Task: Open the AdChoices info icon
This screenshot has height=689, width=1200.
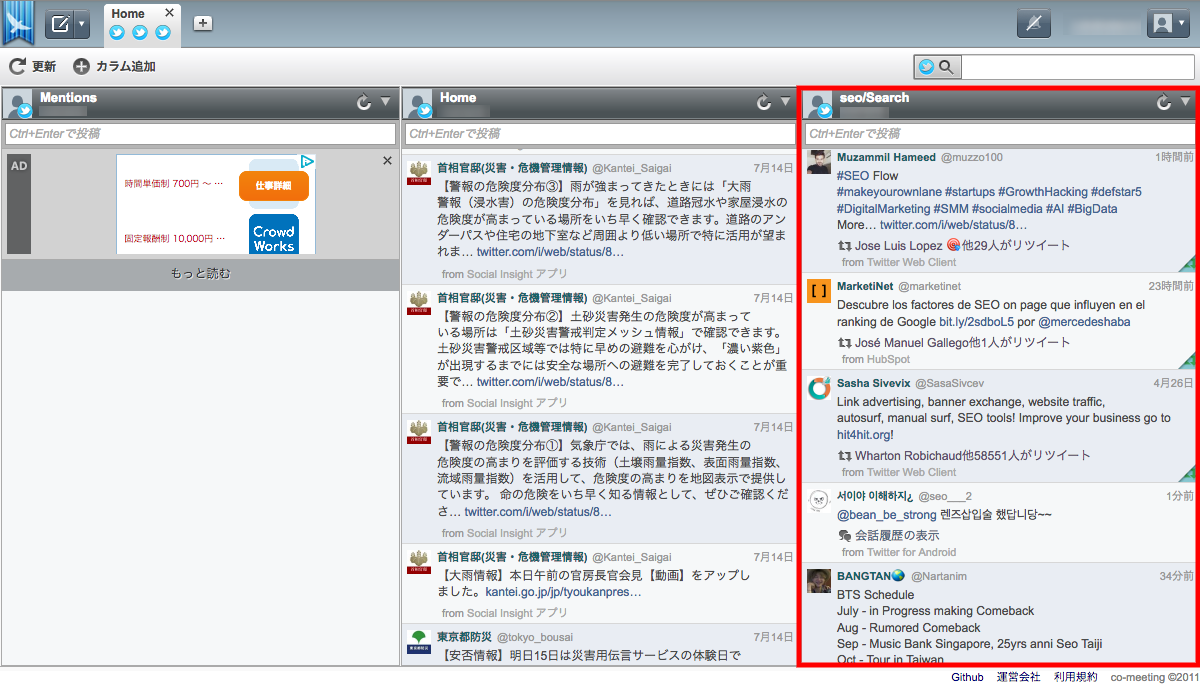Action: 308,162
